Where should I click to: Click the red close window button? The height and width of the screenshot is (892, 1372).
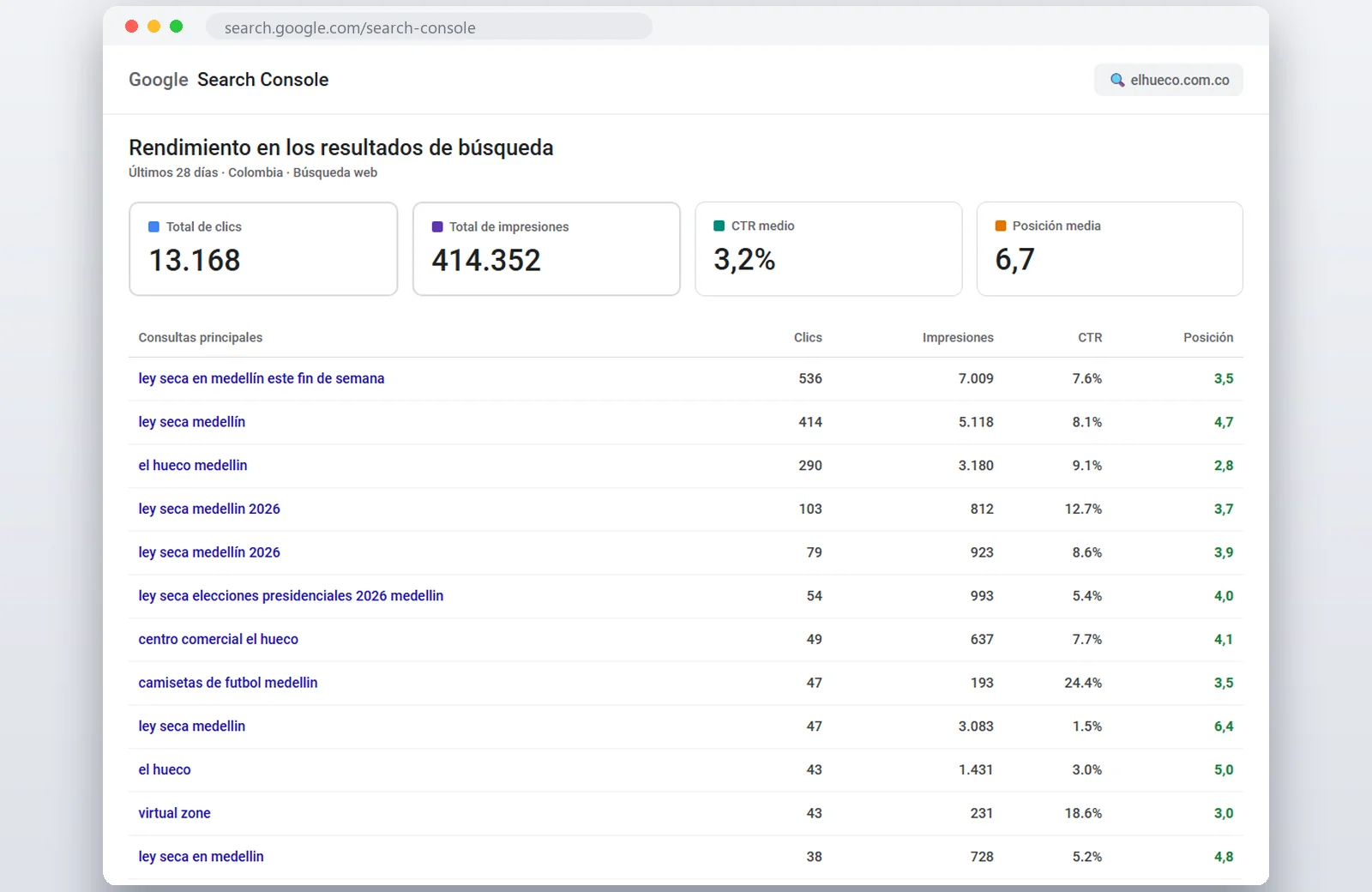click(131, 27)
